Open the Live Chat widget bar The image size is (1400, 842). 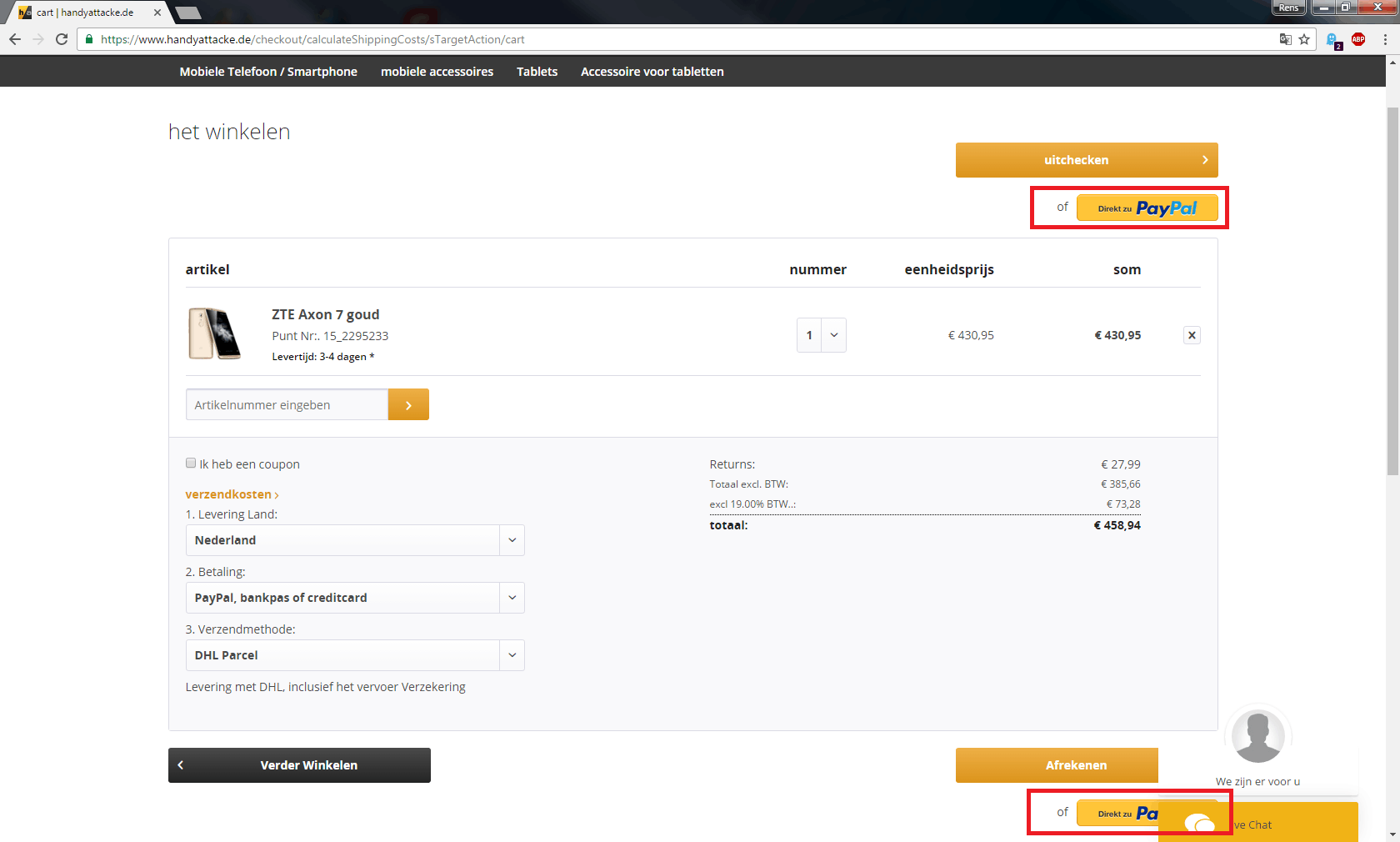1258,822
